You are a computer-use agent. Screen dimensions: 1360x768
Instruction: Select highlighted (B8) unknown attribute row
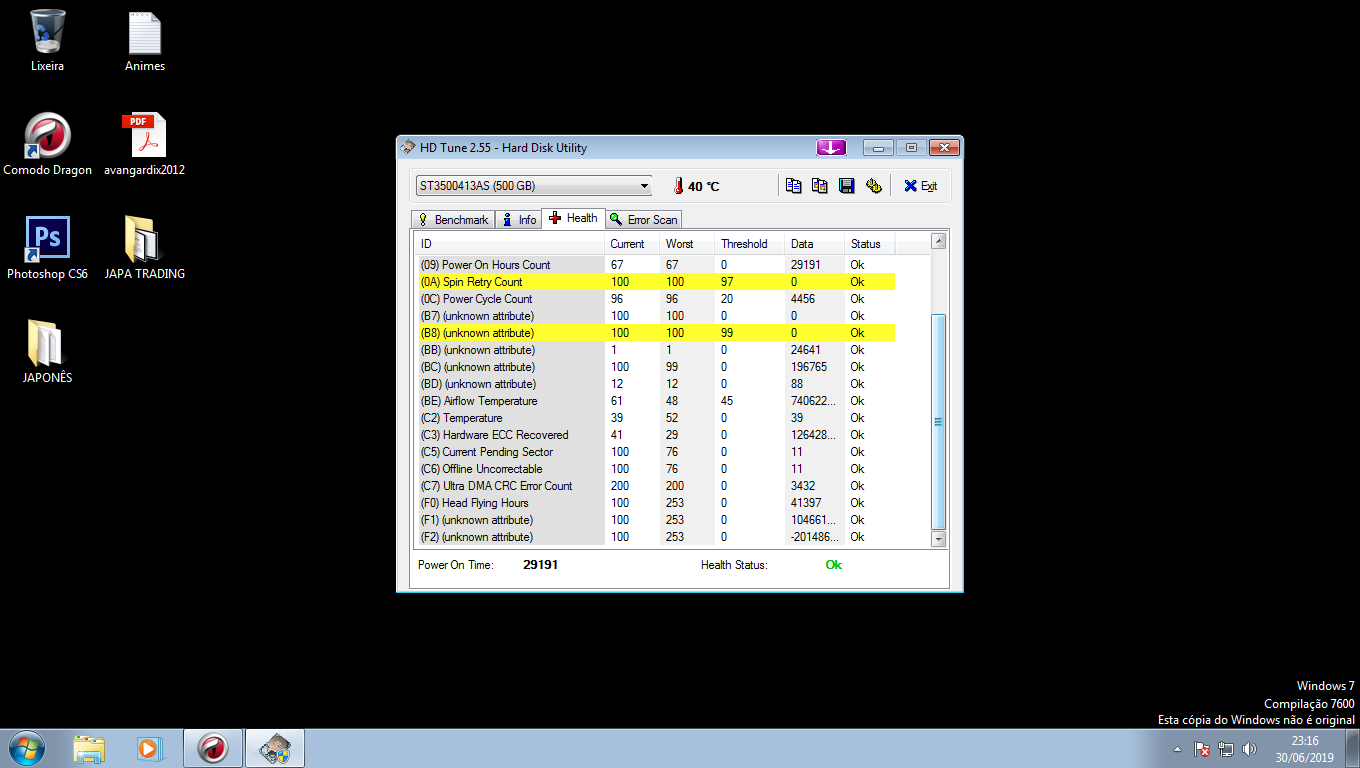point(655,333)
